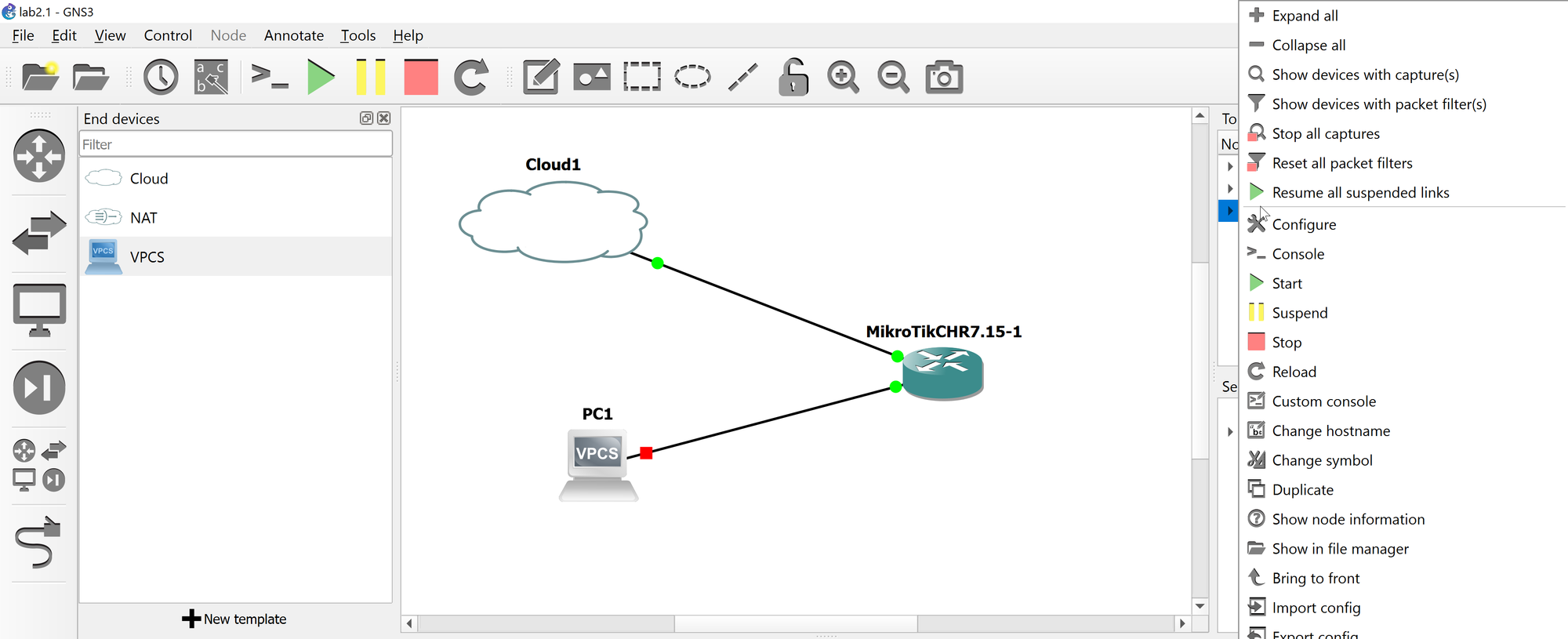Choose Show devices with capture(s)
This screenshot has height=639, width=1568.
1403,74
